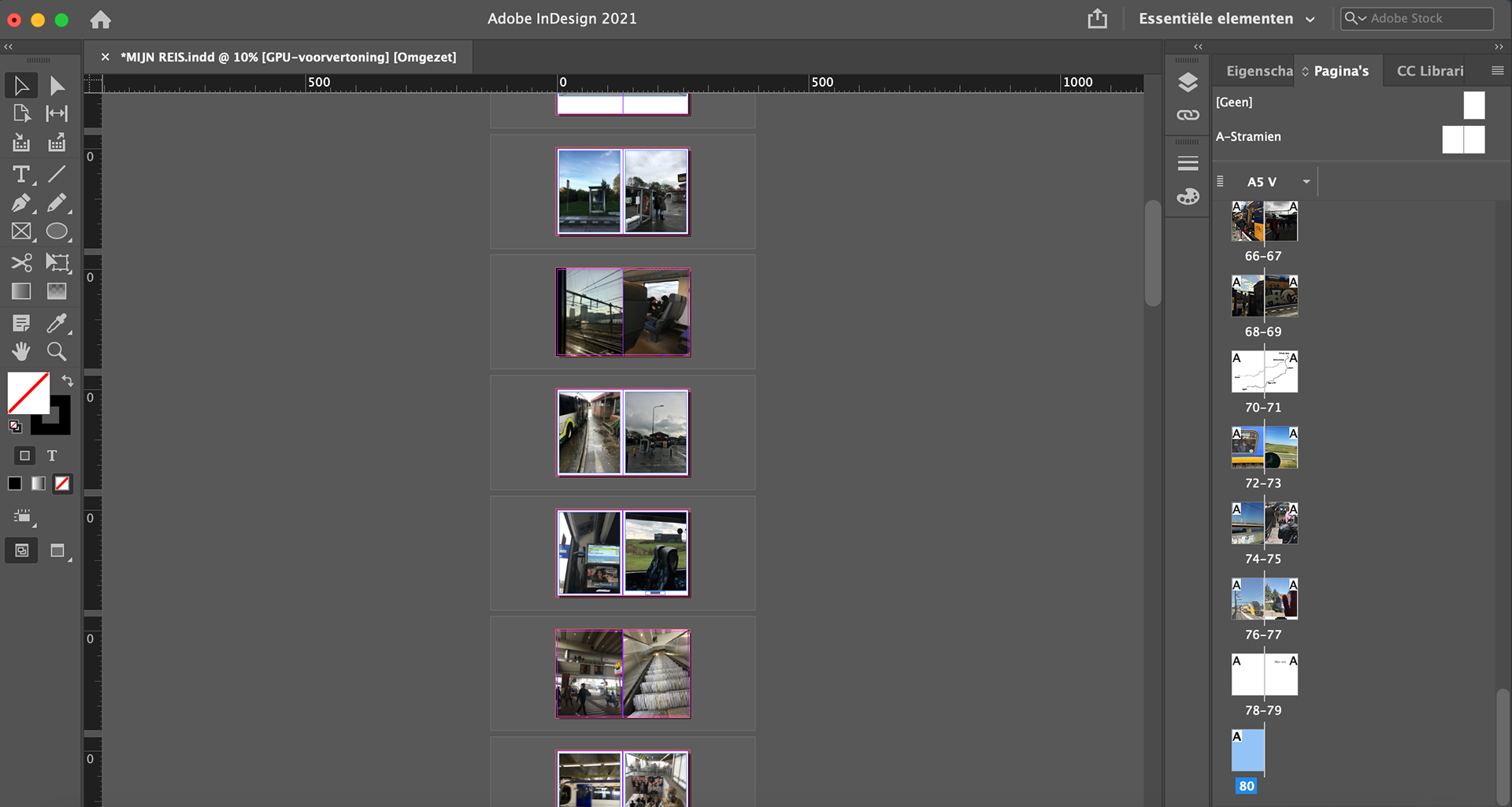Select the Note tool
This screenshot has height=807, width=1512.
click(21, 323)
